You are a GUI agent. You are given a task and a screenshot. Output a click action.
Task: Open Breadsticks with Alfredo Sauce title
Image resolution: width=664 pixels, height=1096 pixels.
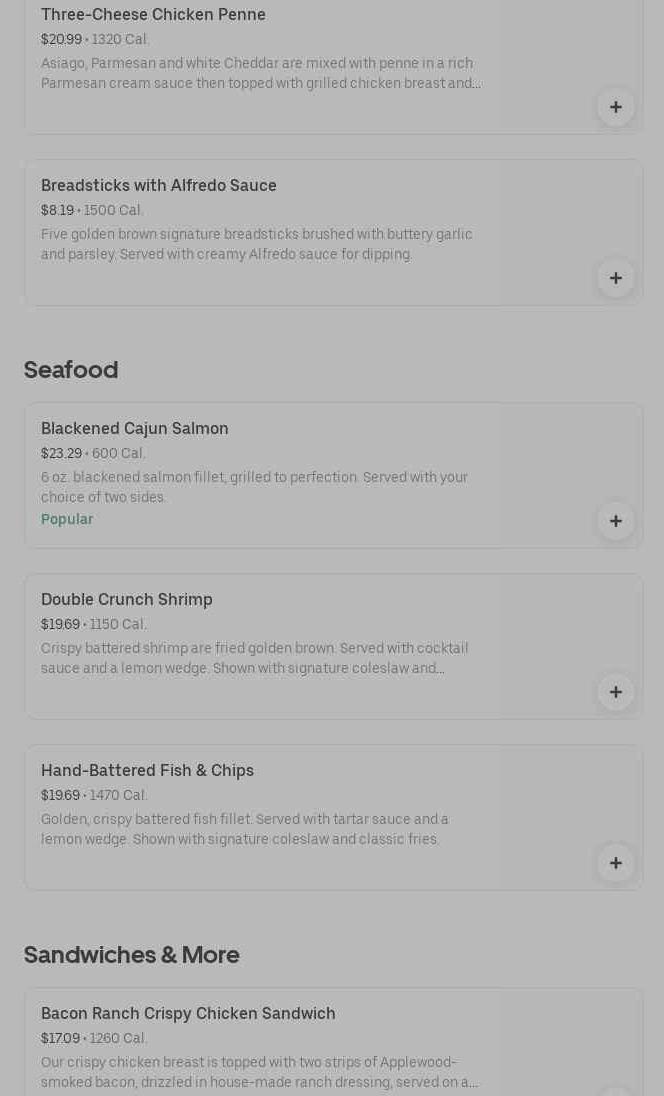coord(159,185)
